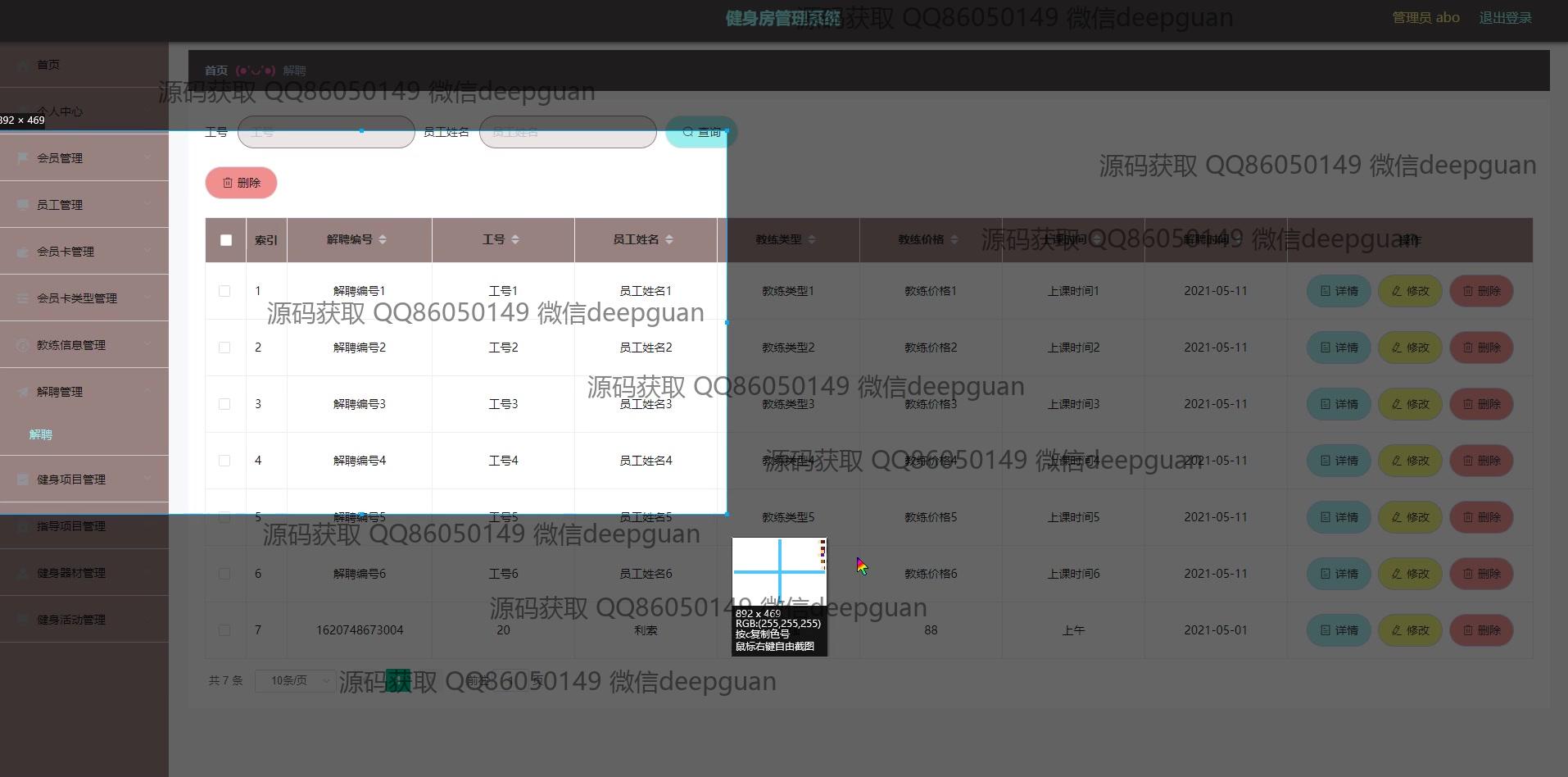Click 删除 for the 解聘编号1 row

1481,291
